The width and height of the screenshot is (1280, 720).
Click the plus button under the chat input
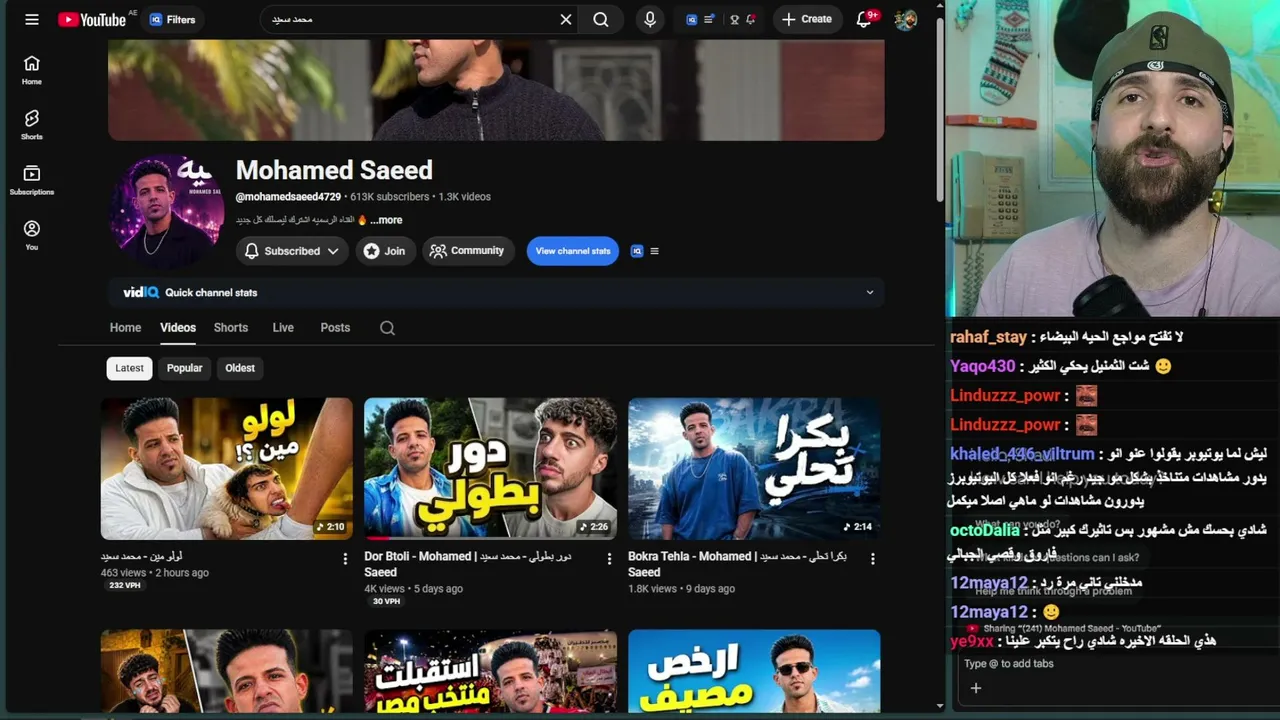976,688
